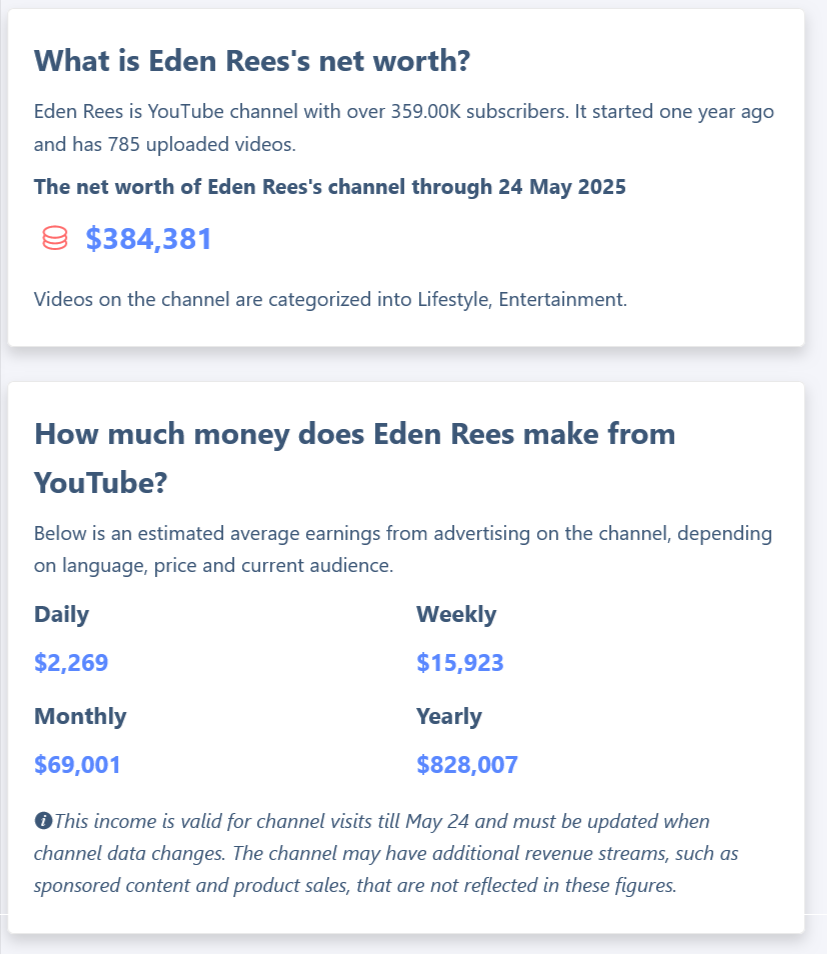Click the "785 uploaded videos" text

(220, 144)
